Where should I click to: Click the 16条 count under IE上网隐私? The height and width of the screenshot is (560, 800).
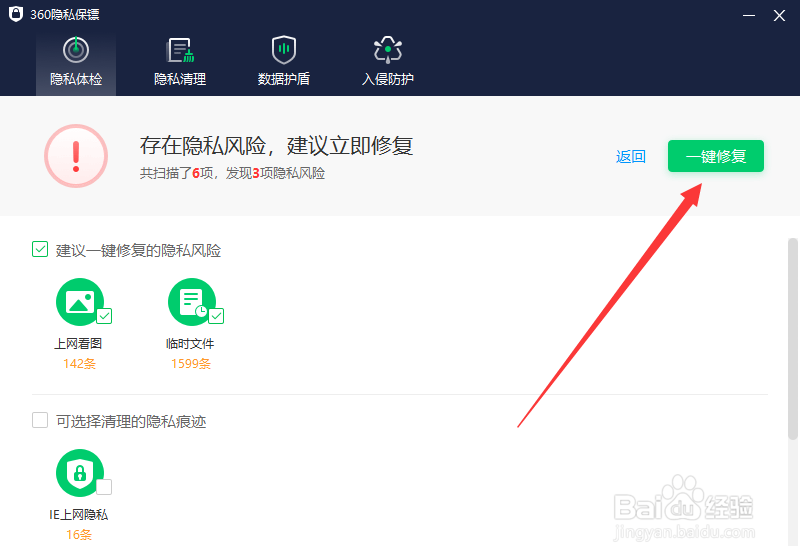(79, 534)
